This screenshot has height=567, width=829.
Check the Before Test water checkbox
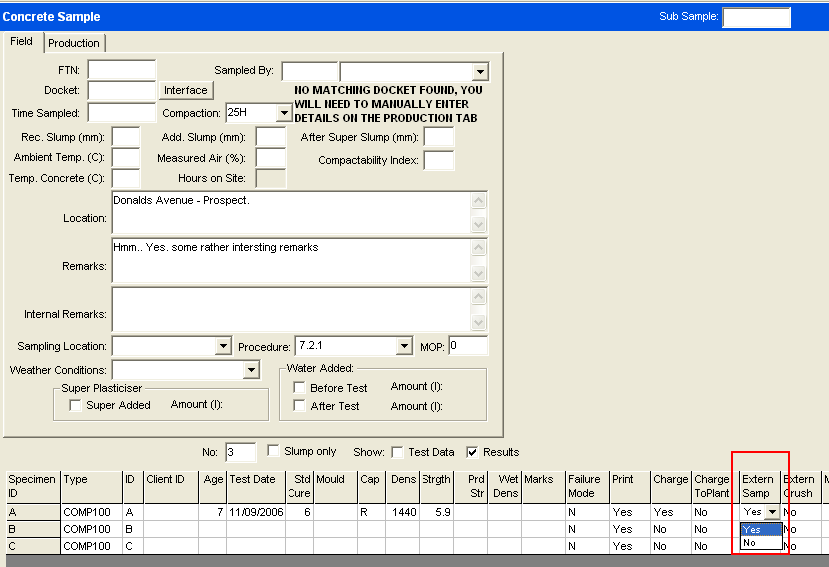(300, 388)
